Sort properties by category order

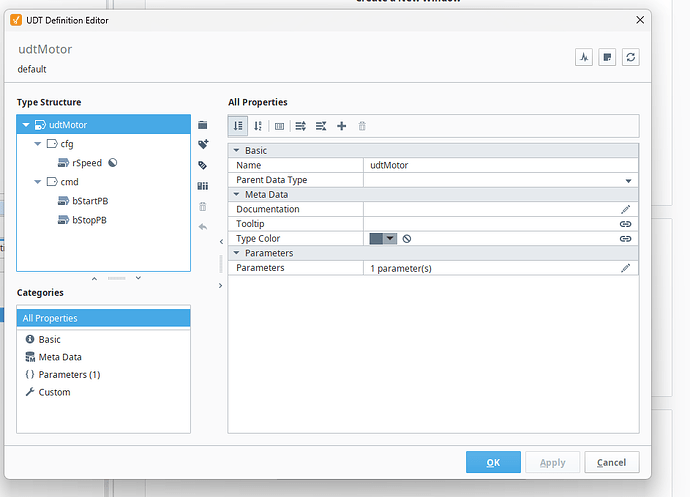(238, 126)
